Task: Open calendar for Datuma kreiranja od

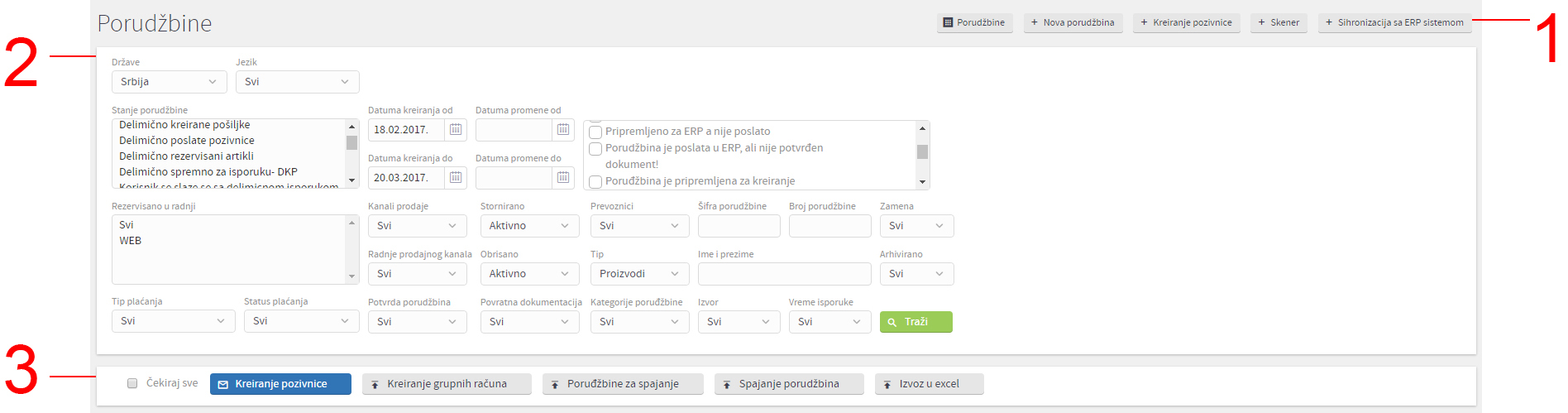Action: pyautogui.click(x=456, y=130)
